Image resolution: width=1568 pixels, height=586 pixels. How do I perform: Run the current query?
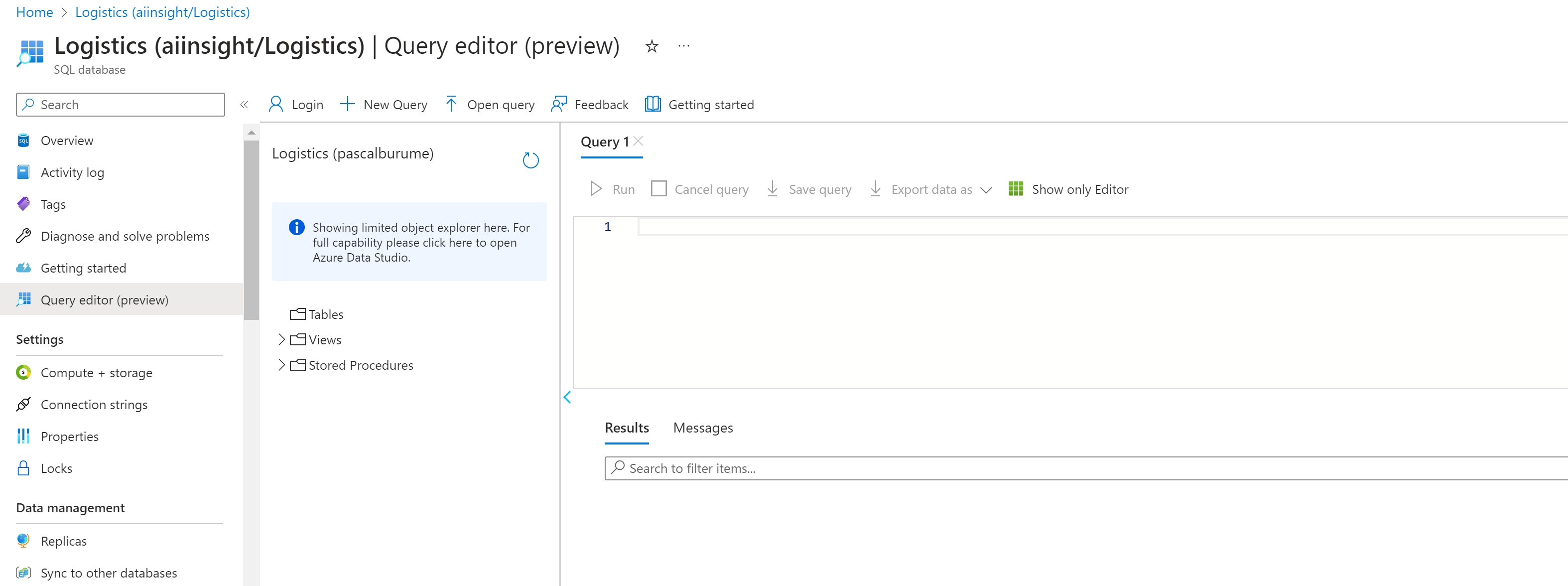611,189
